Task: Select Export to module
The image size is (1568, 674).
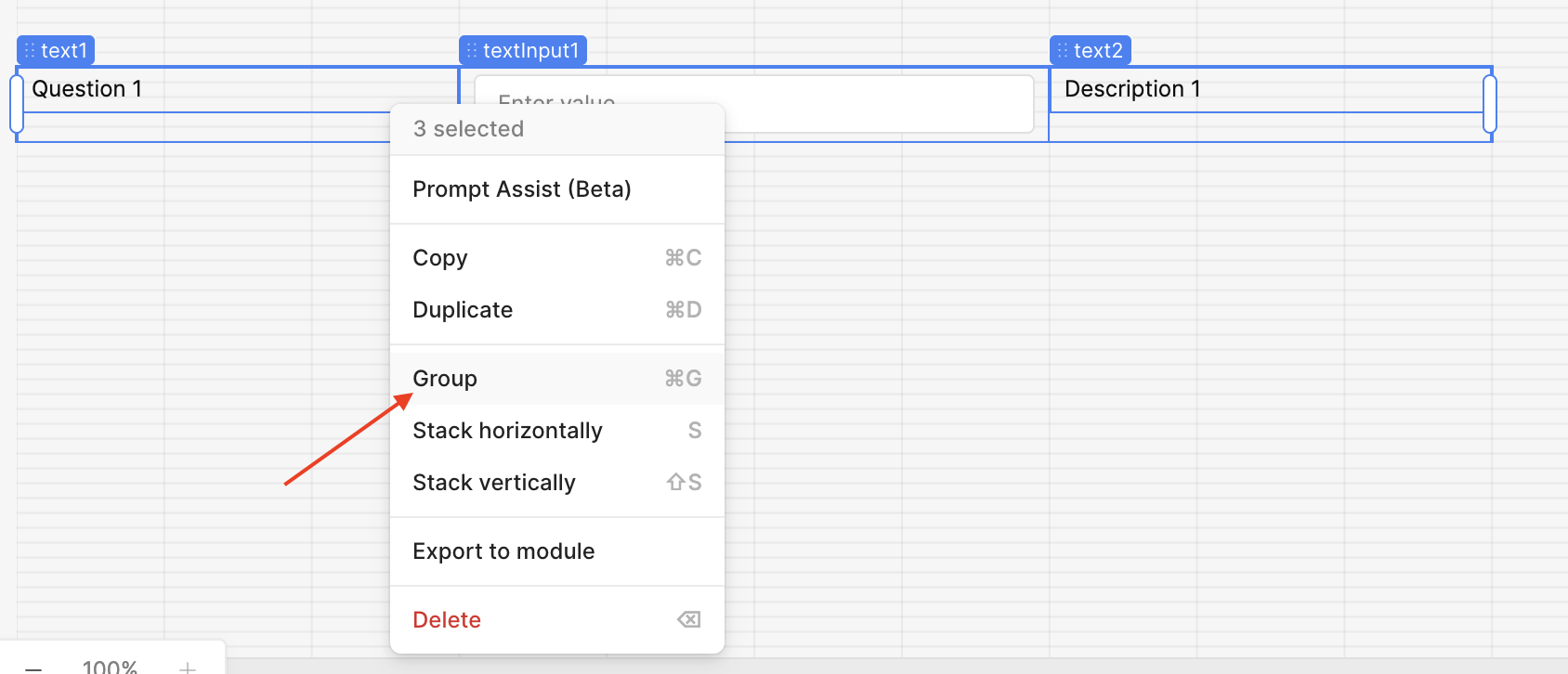Action: click(503, 551)
